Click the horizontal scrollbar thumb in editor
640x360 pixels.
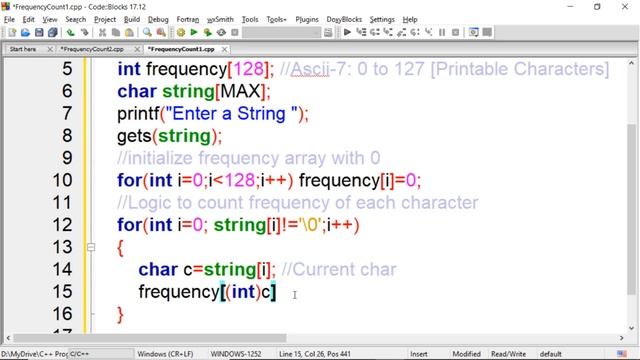point(149,338)
